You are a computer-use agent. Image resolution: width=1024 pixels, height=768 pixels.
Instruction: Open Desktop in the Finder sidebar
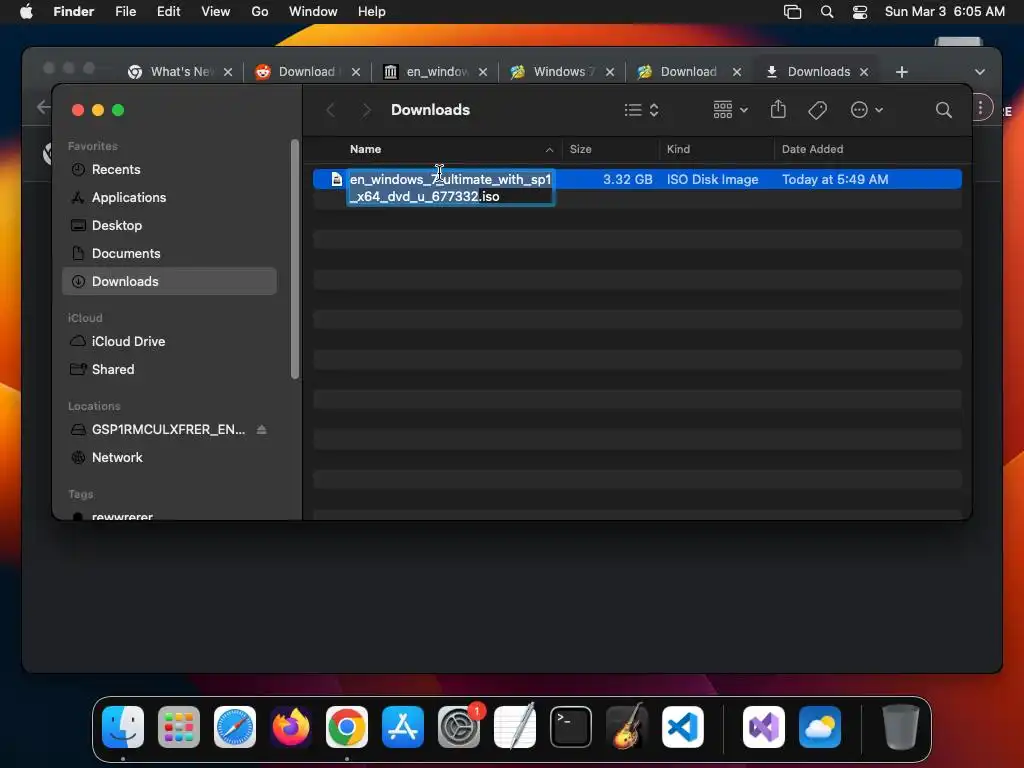tap(117, 225)
